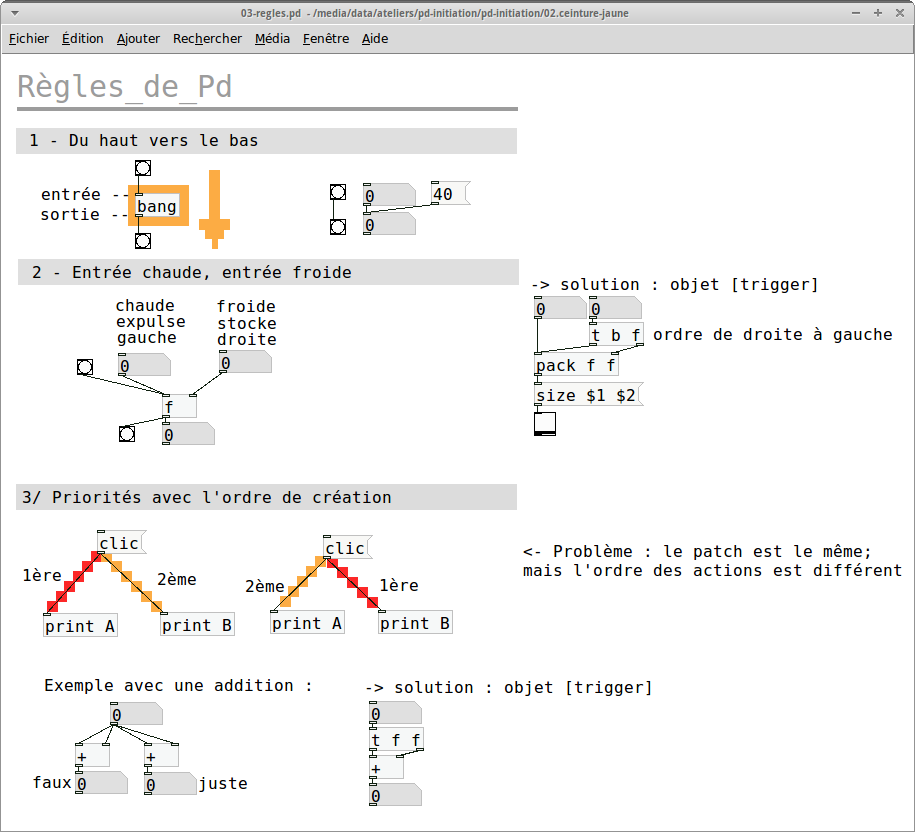Open the Ajouter menu
This screenshot has height=832, width=915.
pos(138,39)
